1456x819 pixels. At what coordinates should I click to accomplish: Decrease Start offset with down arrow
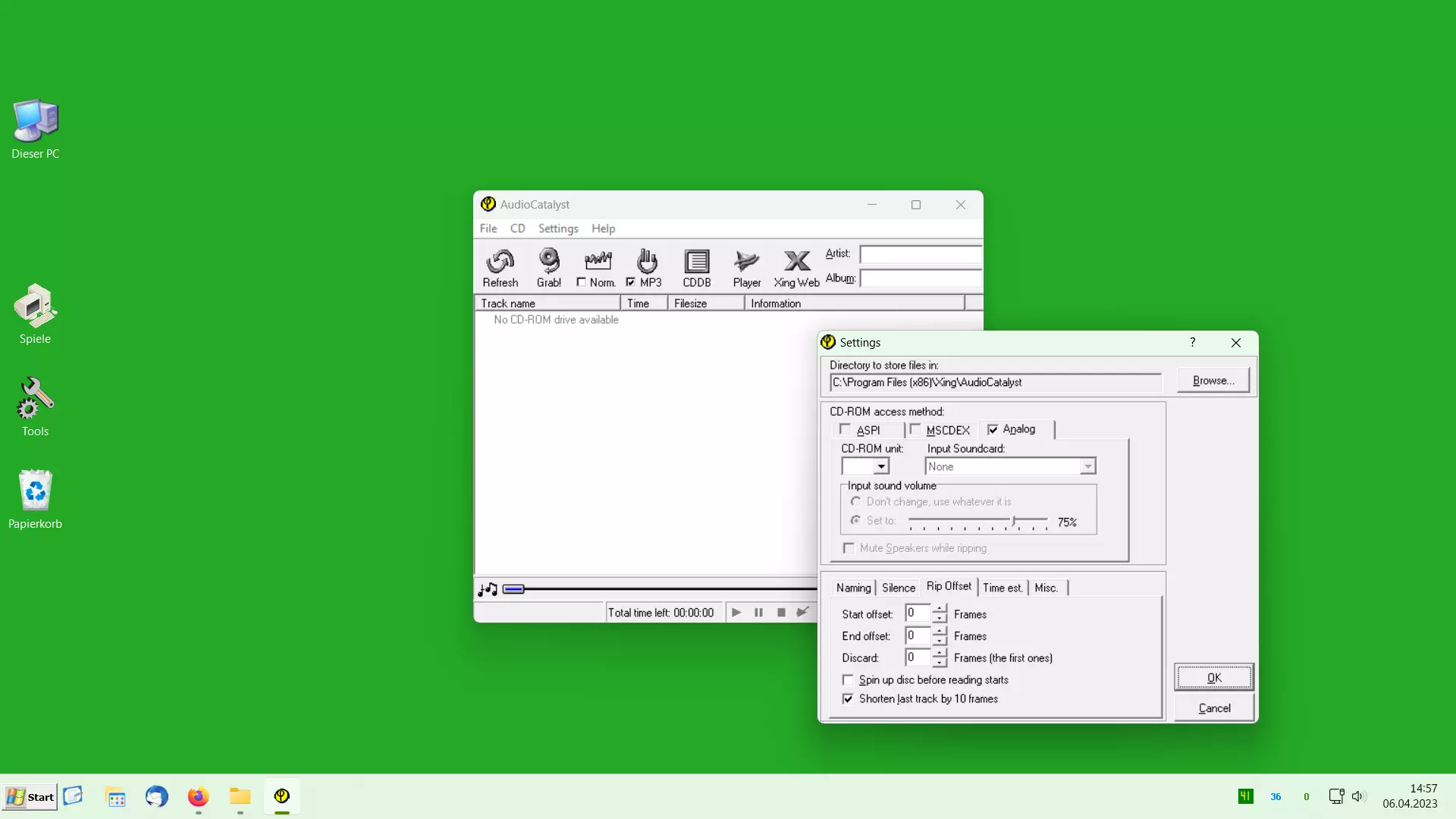tap(940, 618)
